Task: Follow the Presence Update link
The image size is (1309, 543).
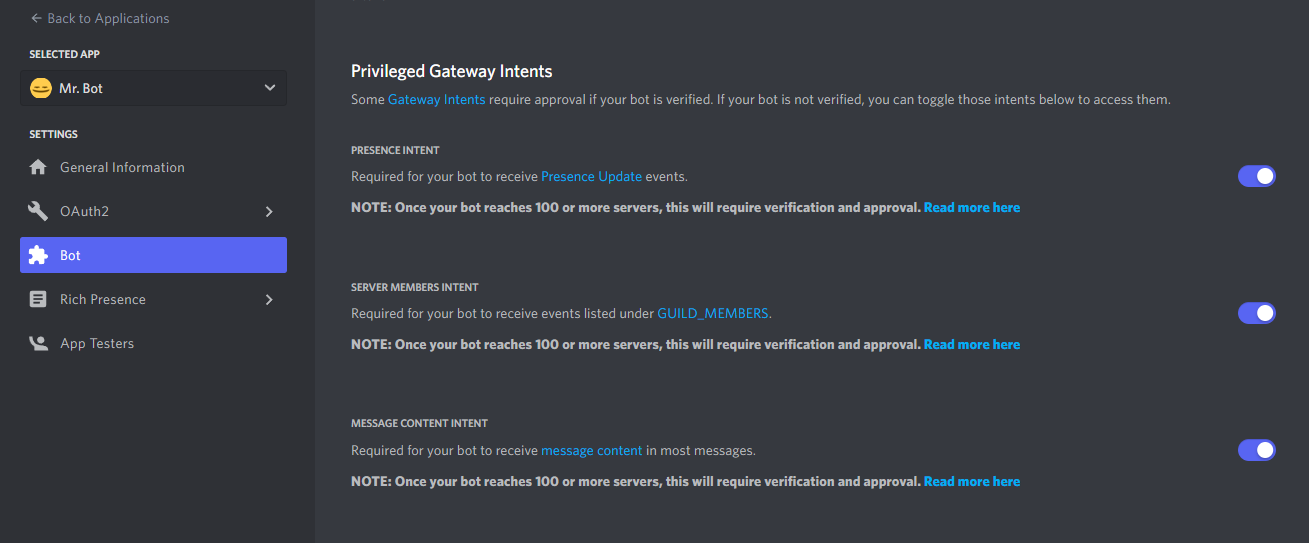Action: [591, 177]
